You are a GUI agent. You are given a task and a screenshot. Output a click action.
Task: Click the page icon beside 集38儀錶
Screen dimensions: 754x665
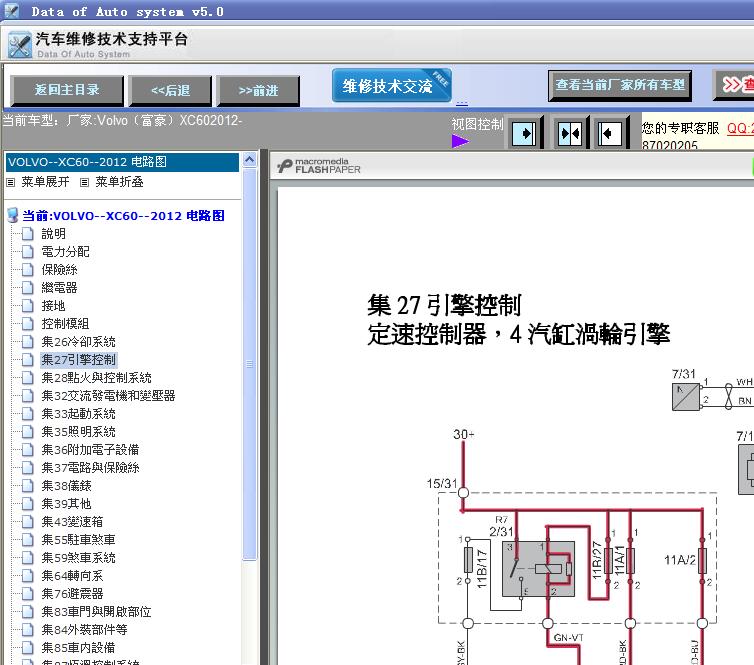[28, 486]
